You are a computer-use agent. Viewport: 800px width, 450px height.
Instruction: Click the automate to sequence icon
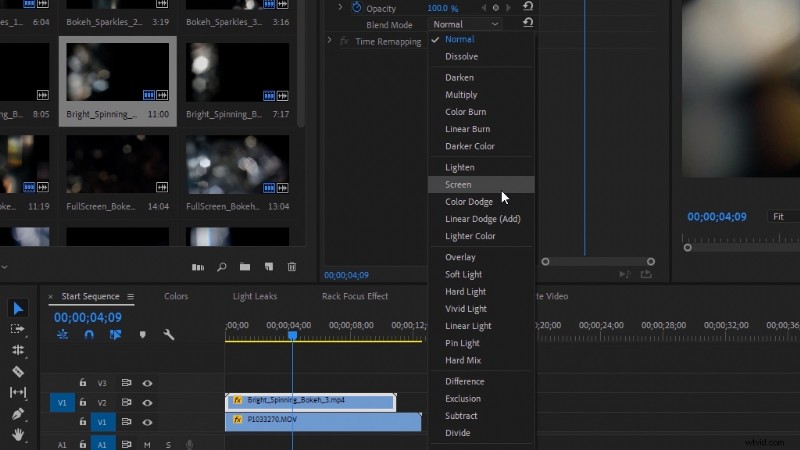click(198, 267)
